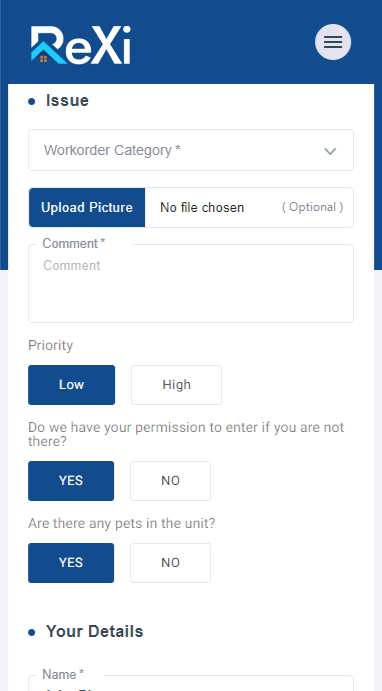
Task: Click the Your Details section heading
Action: tap(94, 632)
